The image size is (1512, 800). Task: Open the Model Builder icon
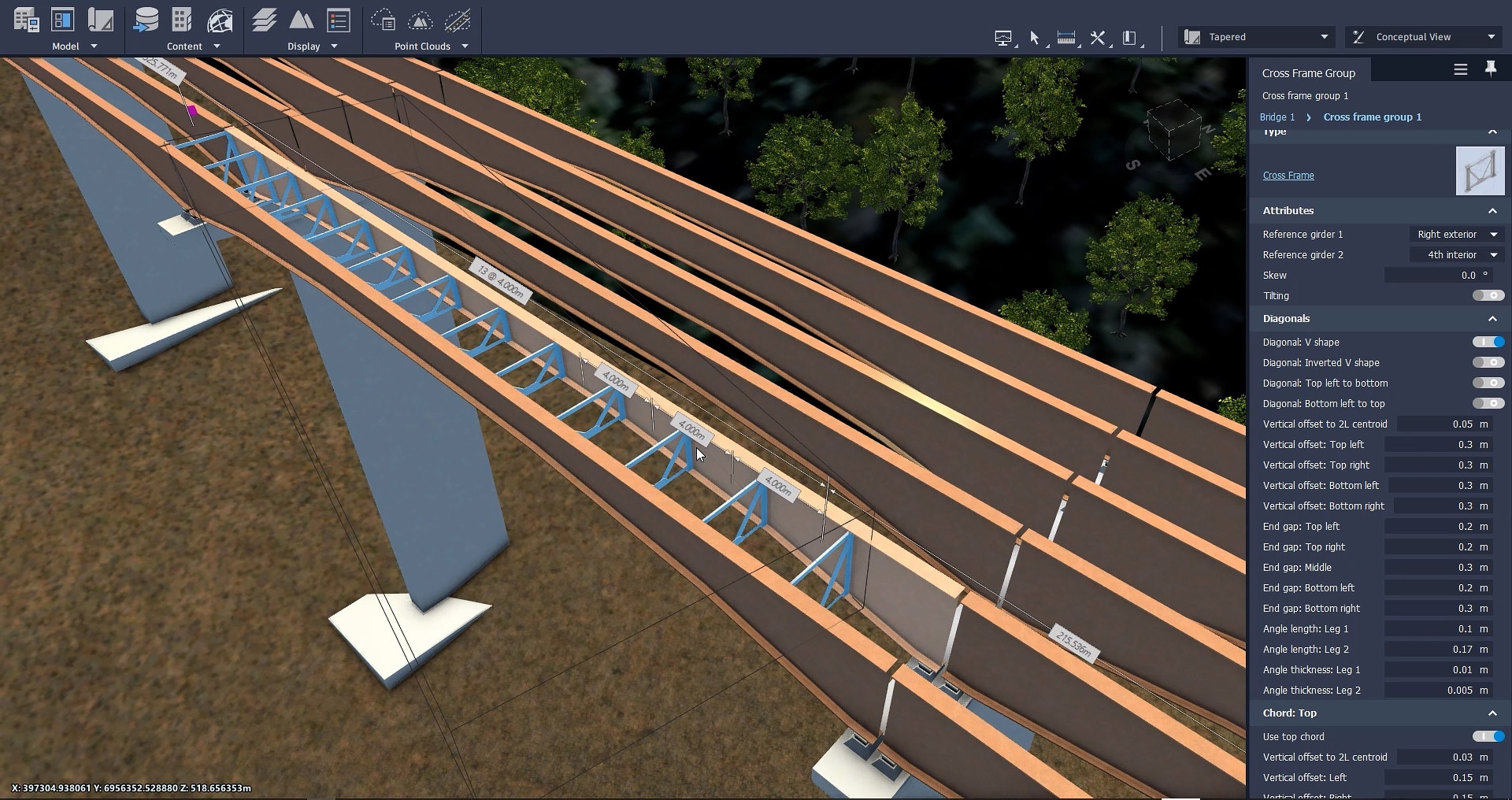tap(26, 20)
